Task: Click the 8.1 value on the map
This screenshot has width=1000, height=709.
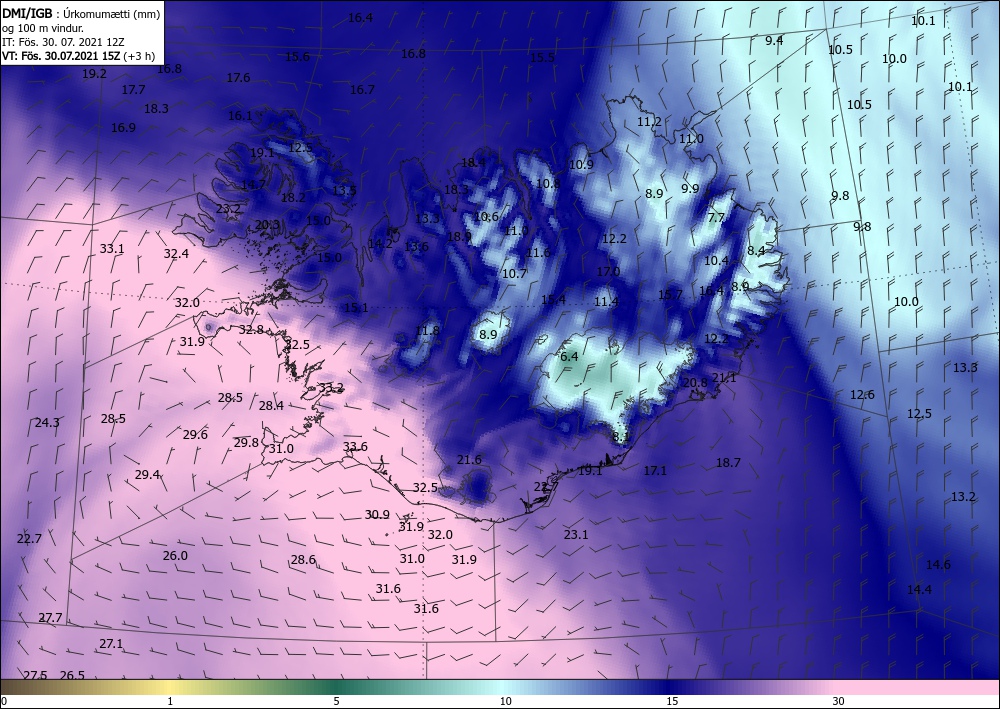Action: tap(621, 437)
